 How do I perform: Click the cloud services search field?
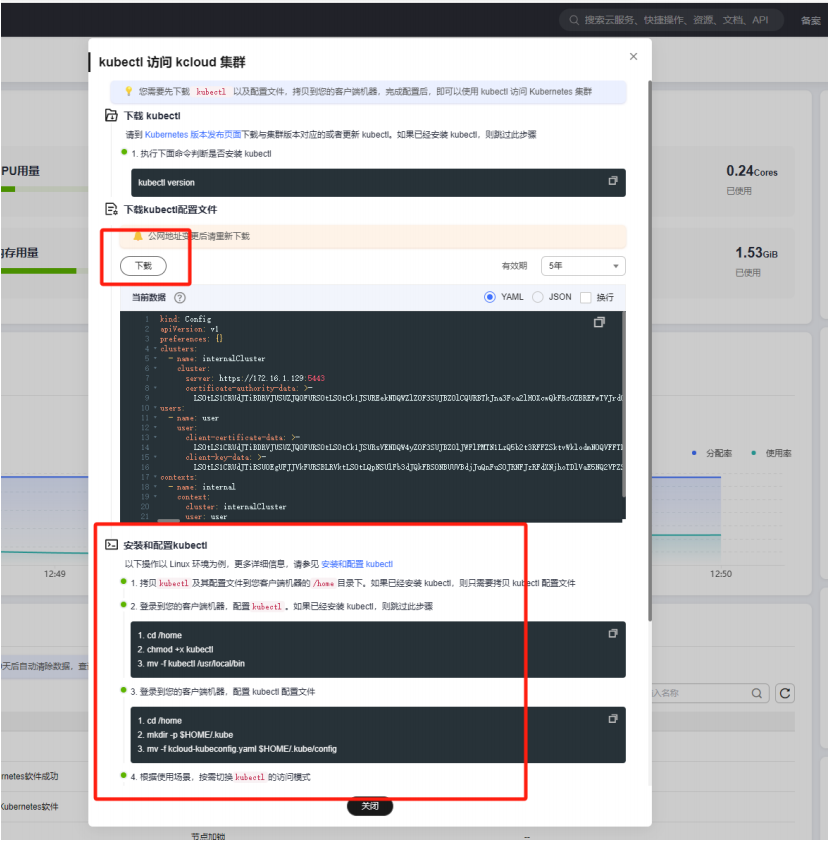click(x=671, y=20)
